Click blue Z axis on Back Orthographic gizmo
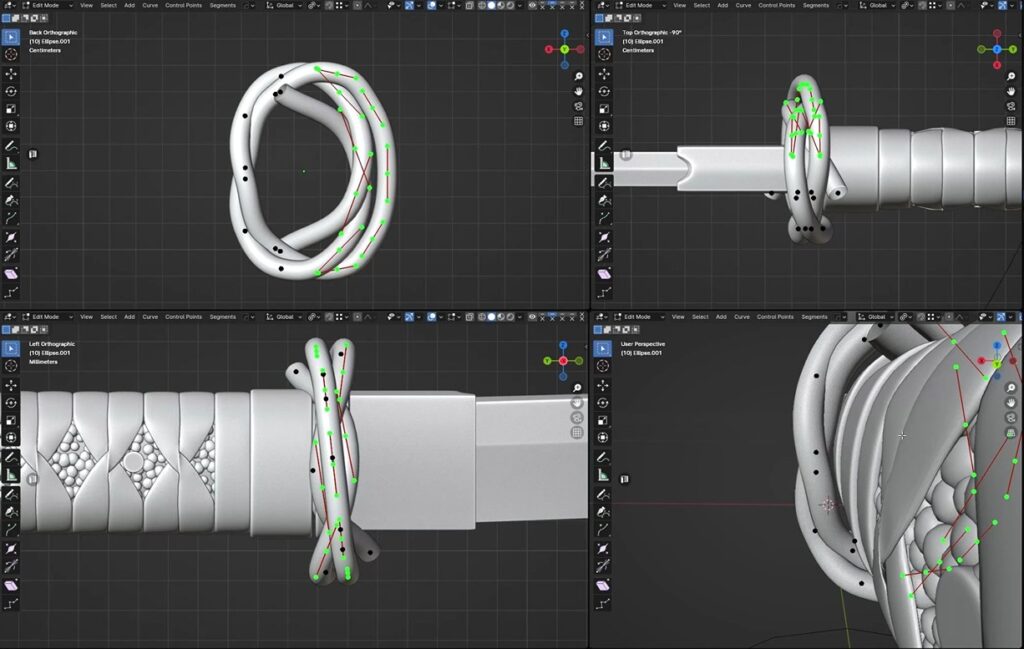Image resolution: width=1024 pixels, height=649 pixels. coord(564,33)
